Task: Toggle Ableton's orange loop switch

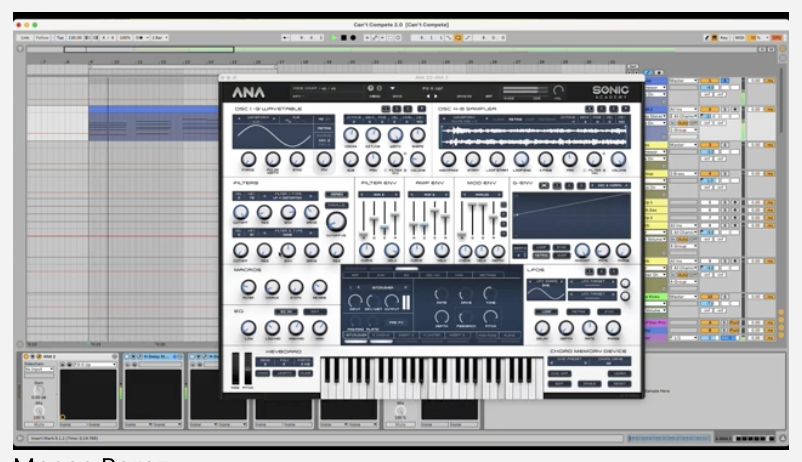Action: click(x=458, y=38)
